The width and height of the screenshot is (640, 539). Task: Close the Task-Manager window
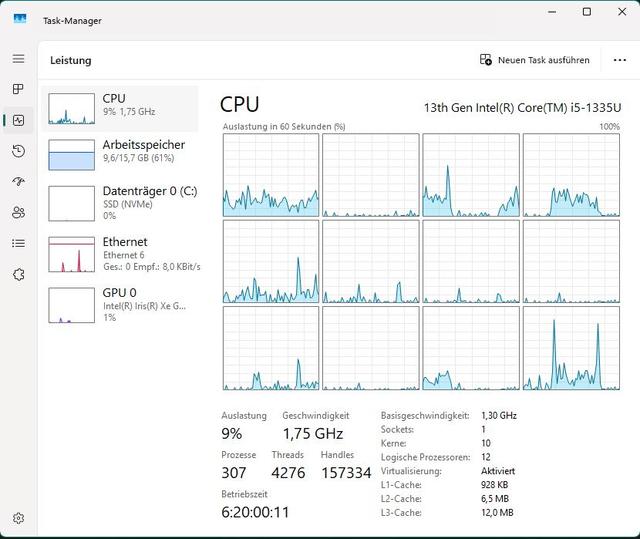(x=622, y=12)
